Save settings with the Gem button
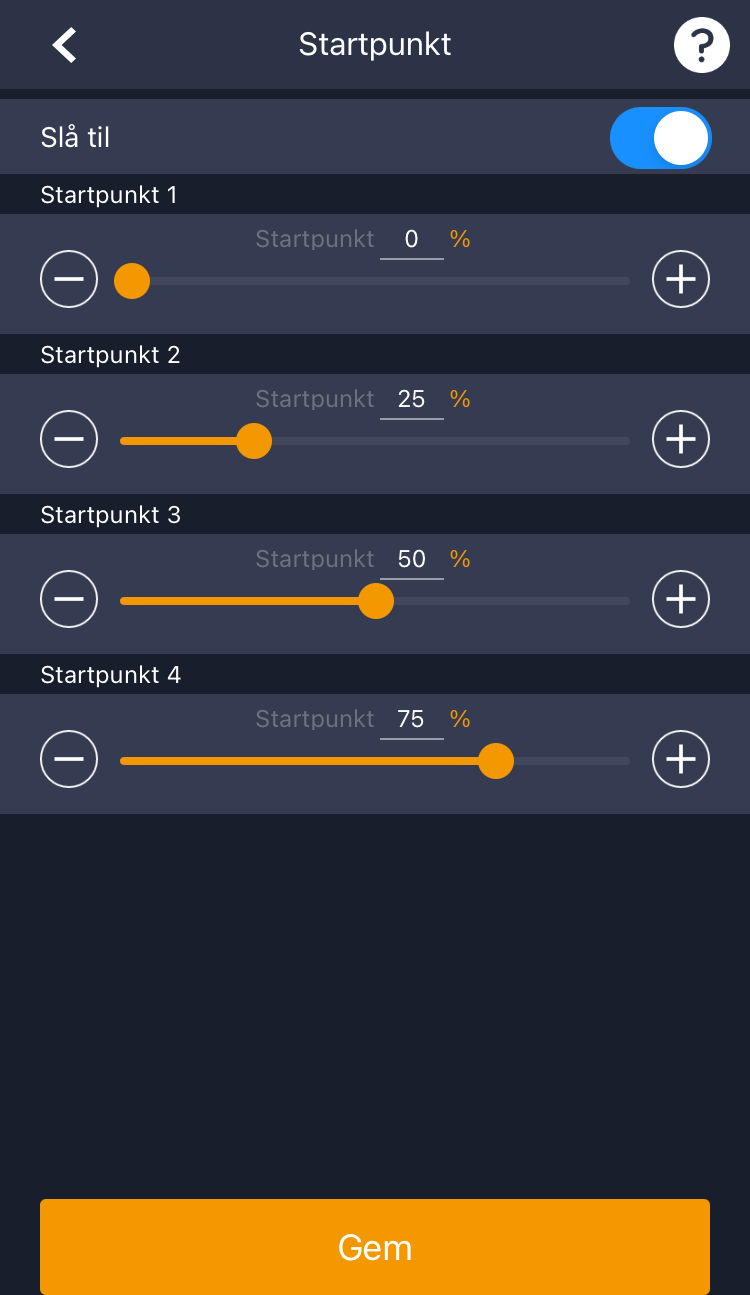This screenshot has width=750, height=1295. point(375,1247)
